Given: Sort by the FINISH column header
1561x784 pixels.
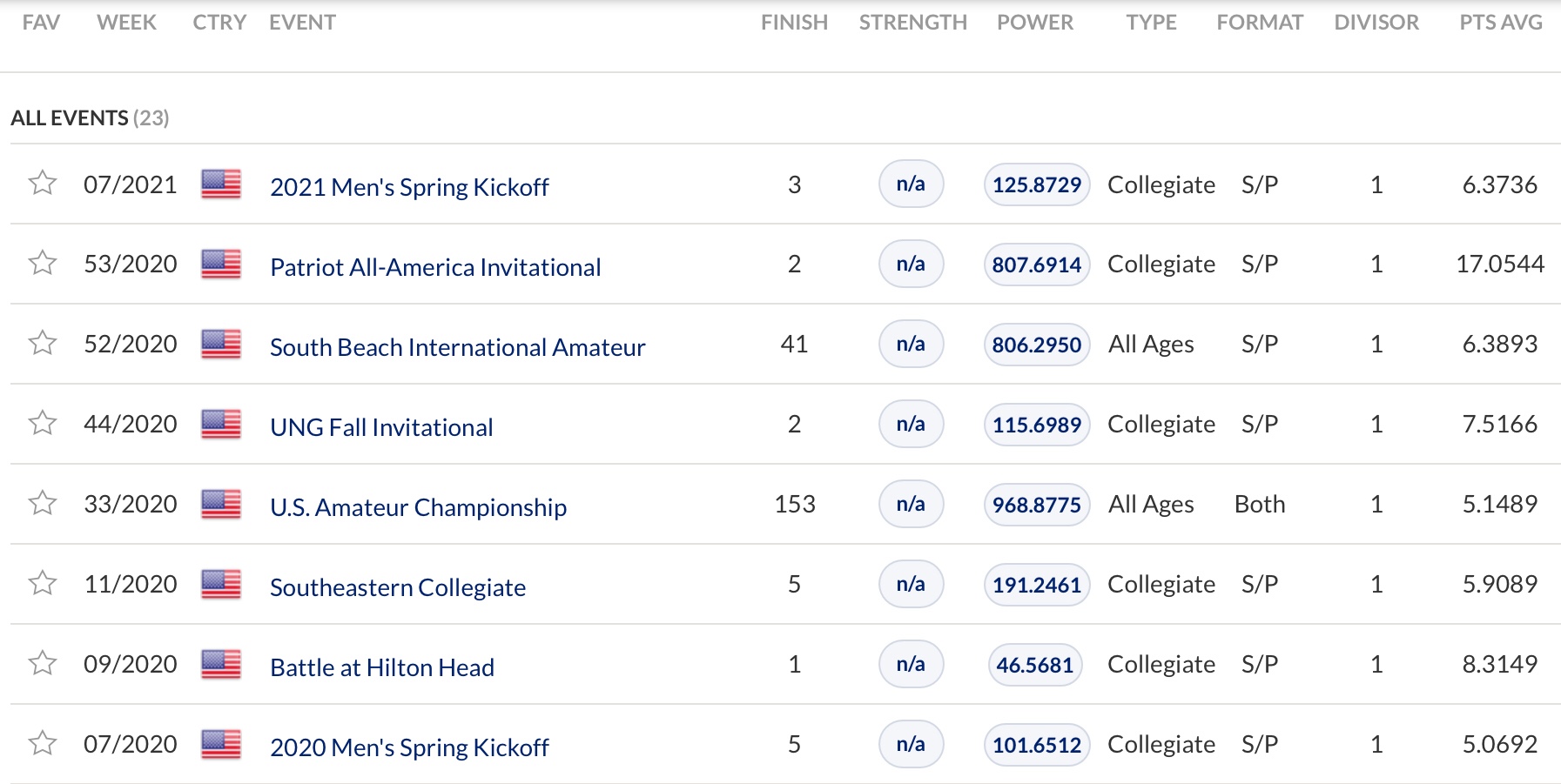Looking at the screenshot, I should 794,23.
